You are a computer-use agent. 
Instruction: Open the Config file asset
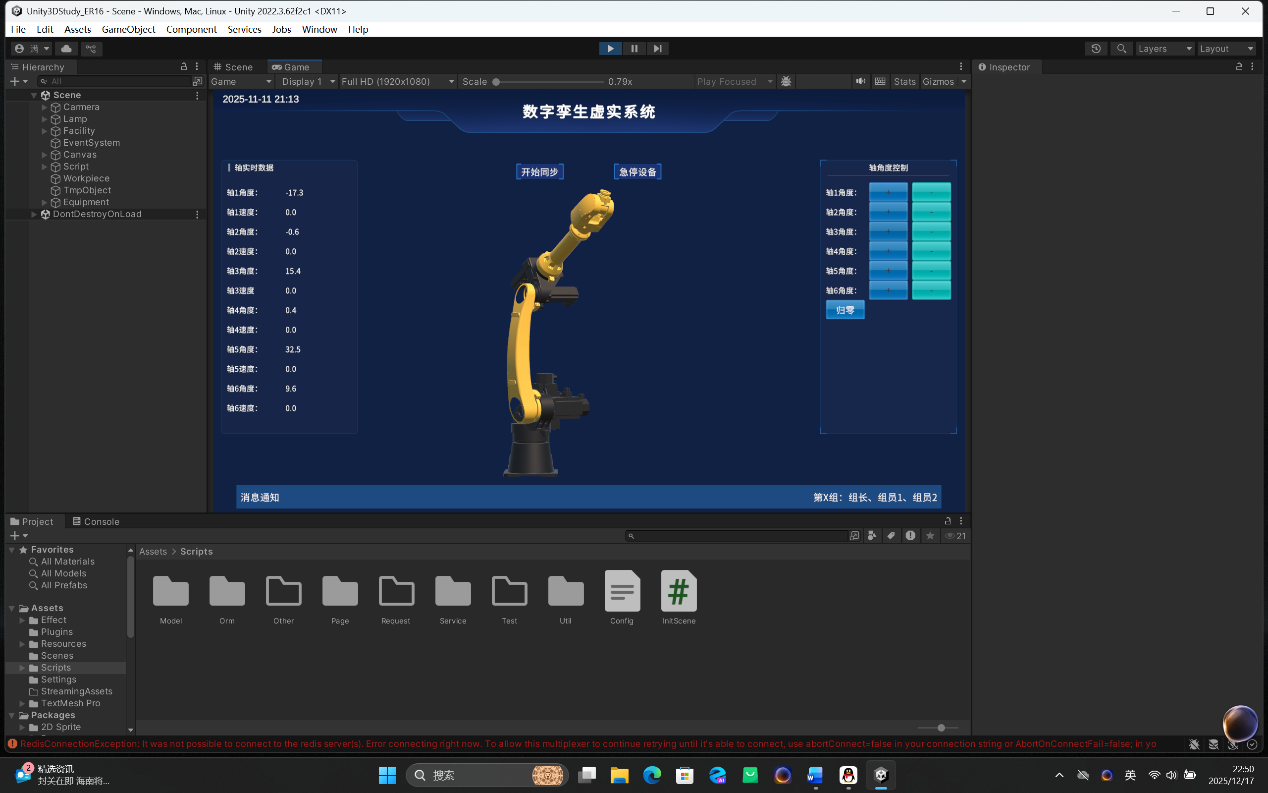[622, 598]
